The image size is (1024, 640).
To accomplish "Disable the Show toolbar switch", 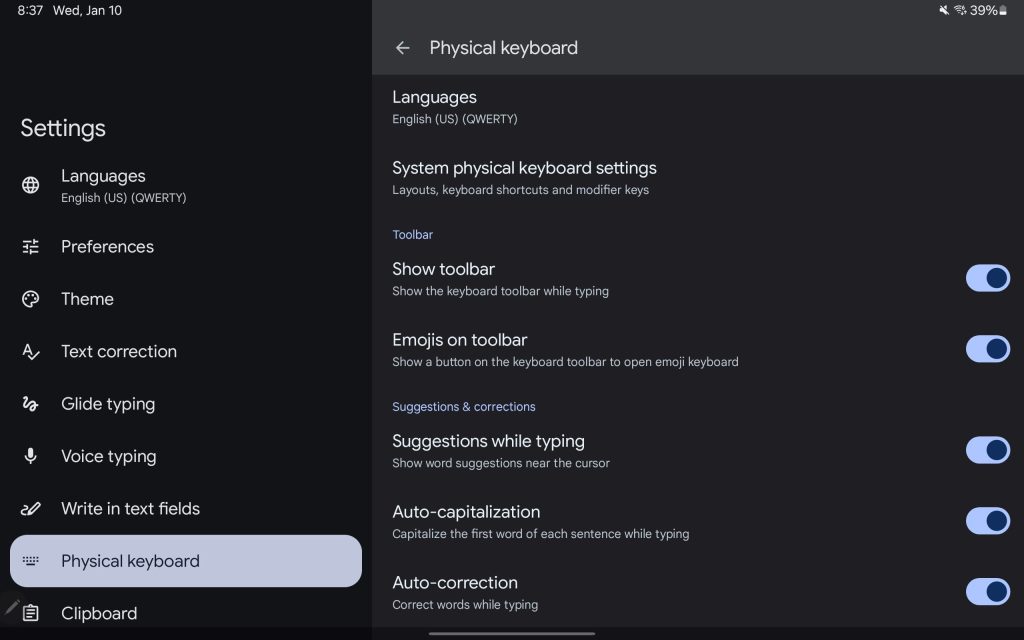I will [x=988, y=278].
